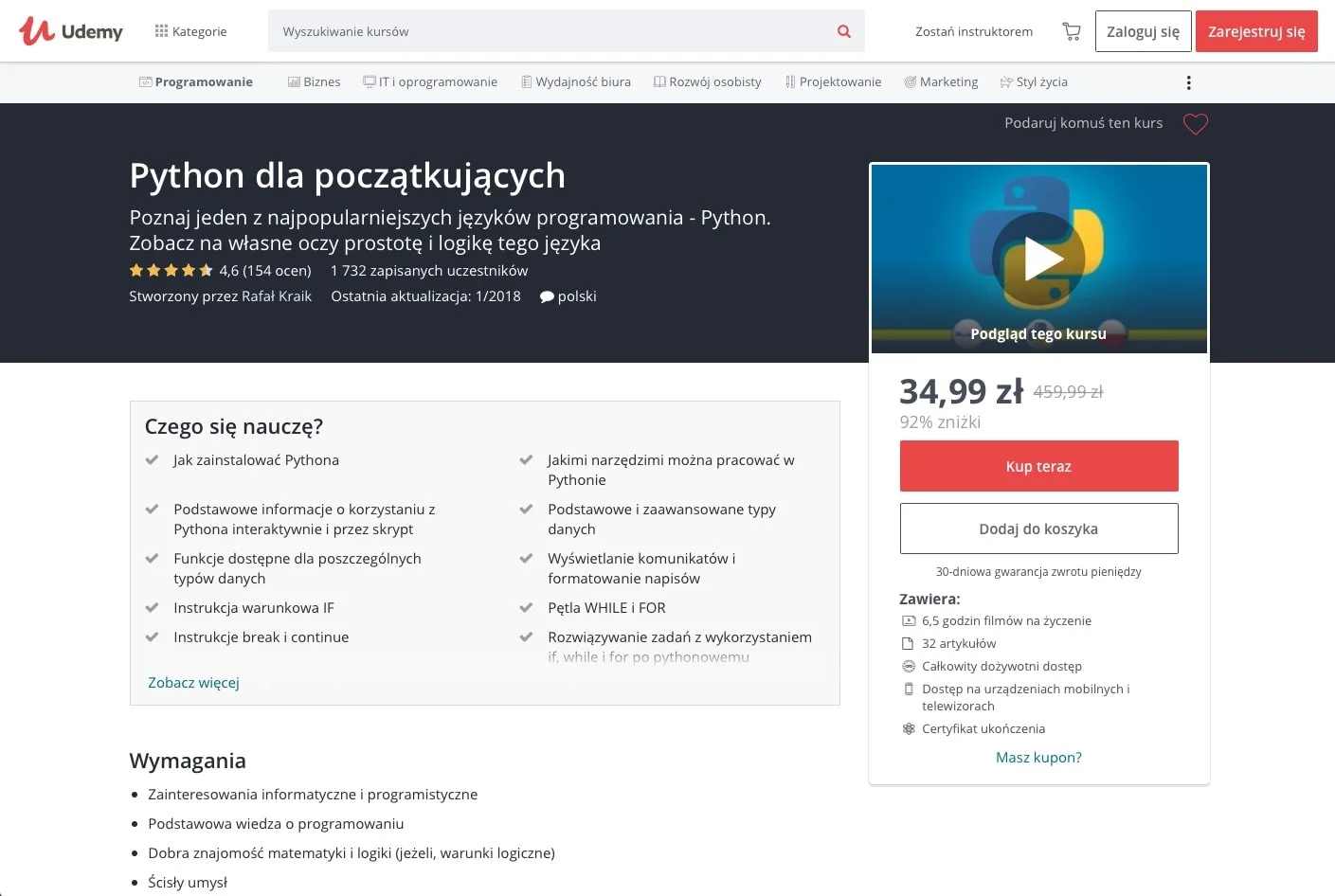Click 'Ścisły umysł' requirement text
The height and width of the screenshot is (896, 1335).
coord(188,883)
